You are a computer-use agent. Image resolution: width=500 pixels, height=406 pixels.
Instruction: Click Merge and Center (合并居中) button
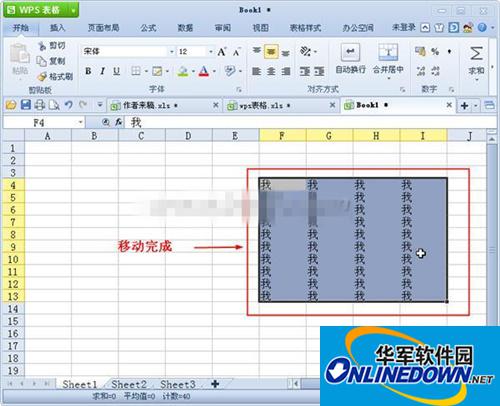click(x=388, y=60)
